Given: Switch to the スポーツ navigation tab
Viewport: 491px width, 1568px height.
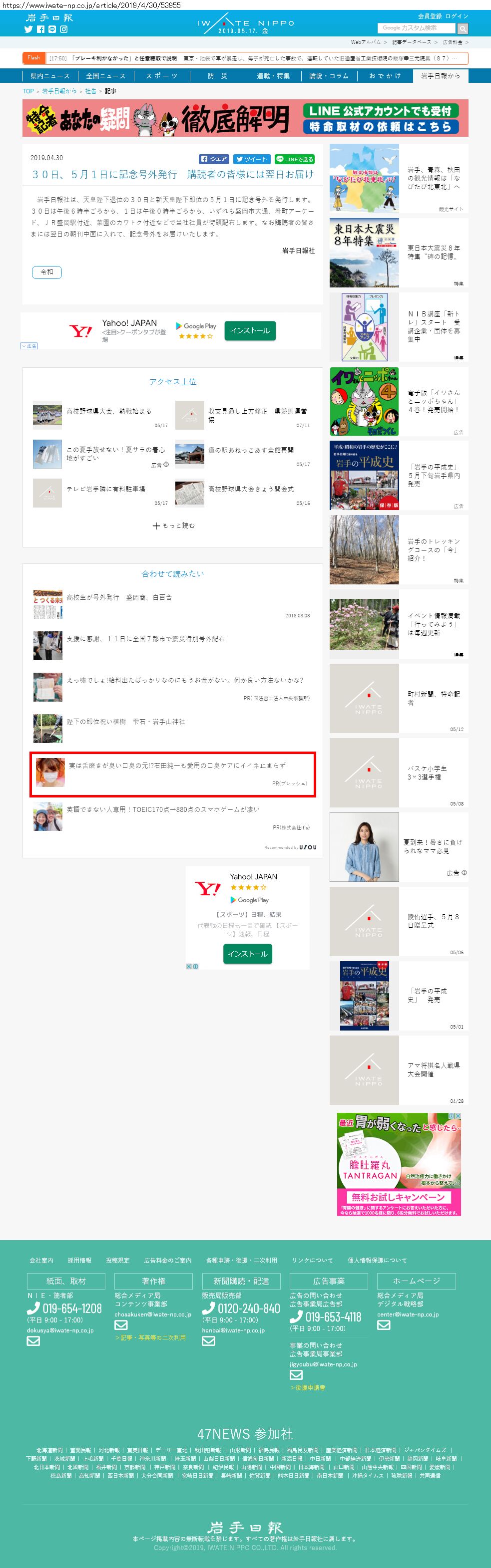Looking at the screenshot, I should pos(161,76).
